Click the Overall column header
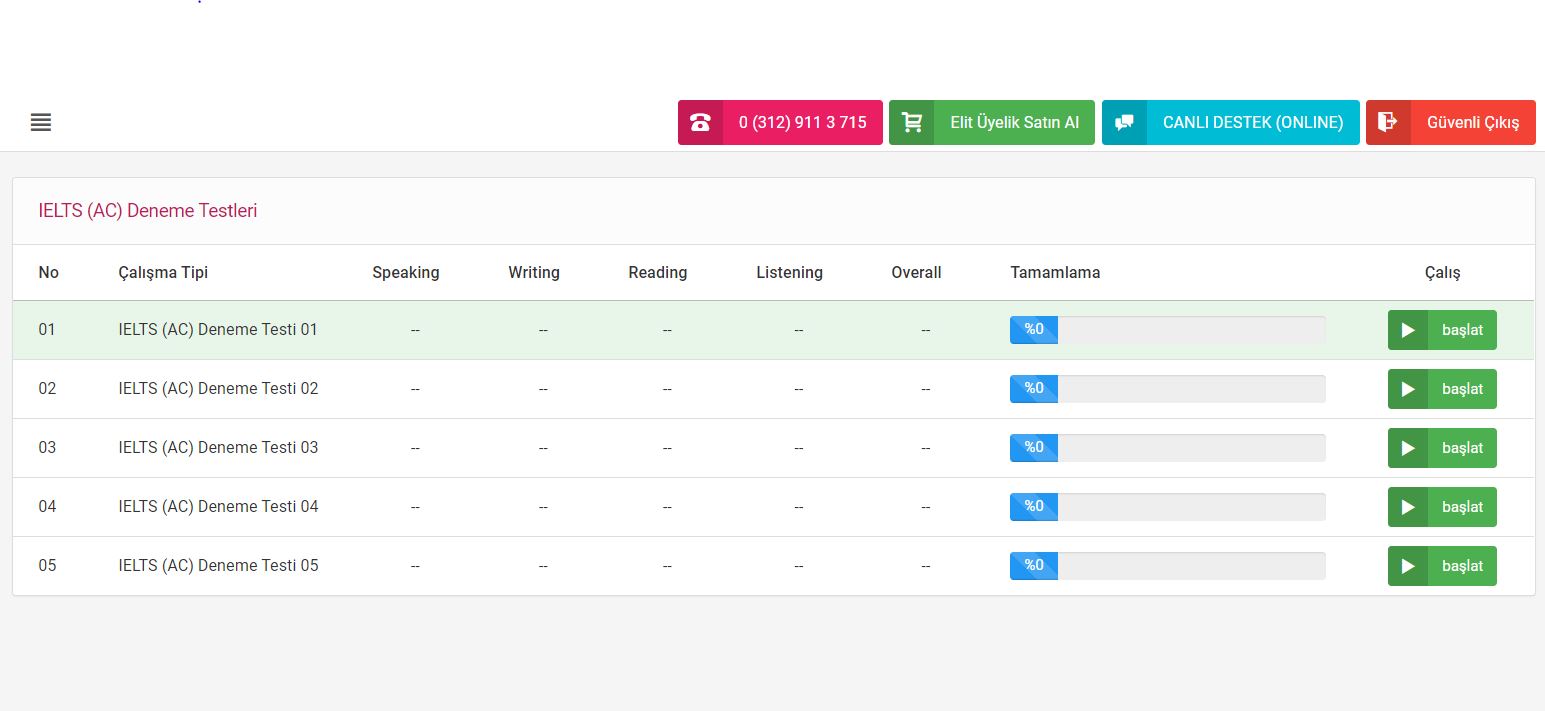The width and height of the screenshot is (1545, 711). coord(917,273)
